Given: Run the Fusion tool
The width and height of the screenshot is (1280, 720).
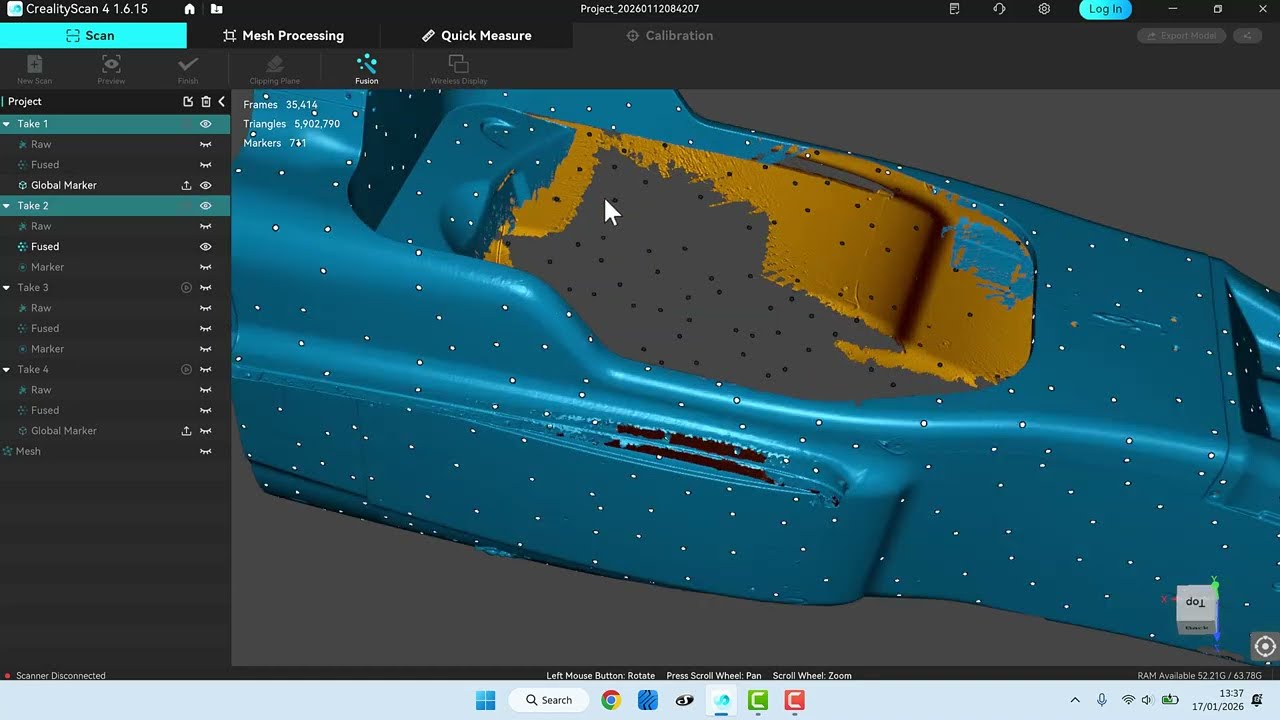Looking at the screenshot, I should pyautogui.click(x=367, y=69).
